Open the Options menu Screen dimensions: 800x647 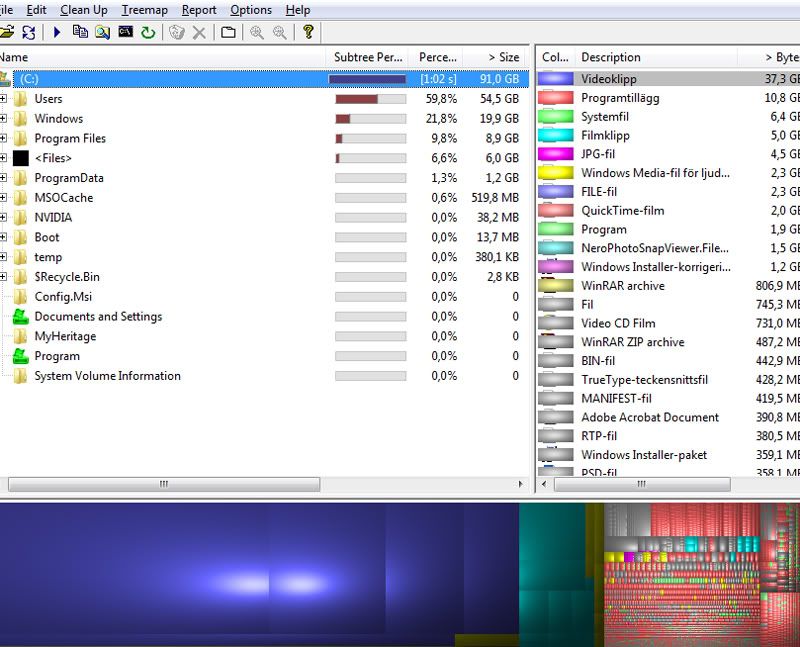click(x=251, y=10)
